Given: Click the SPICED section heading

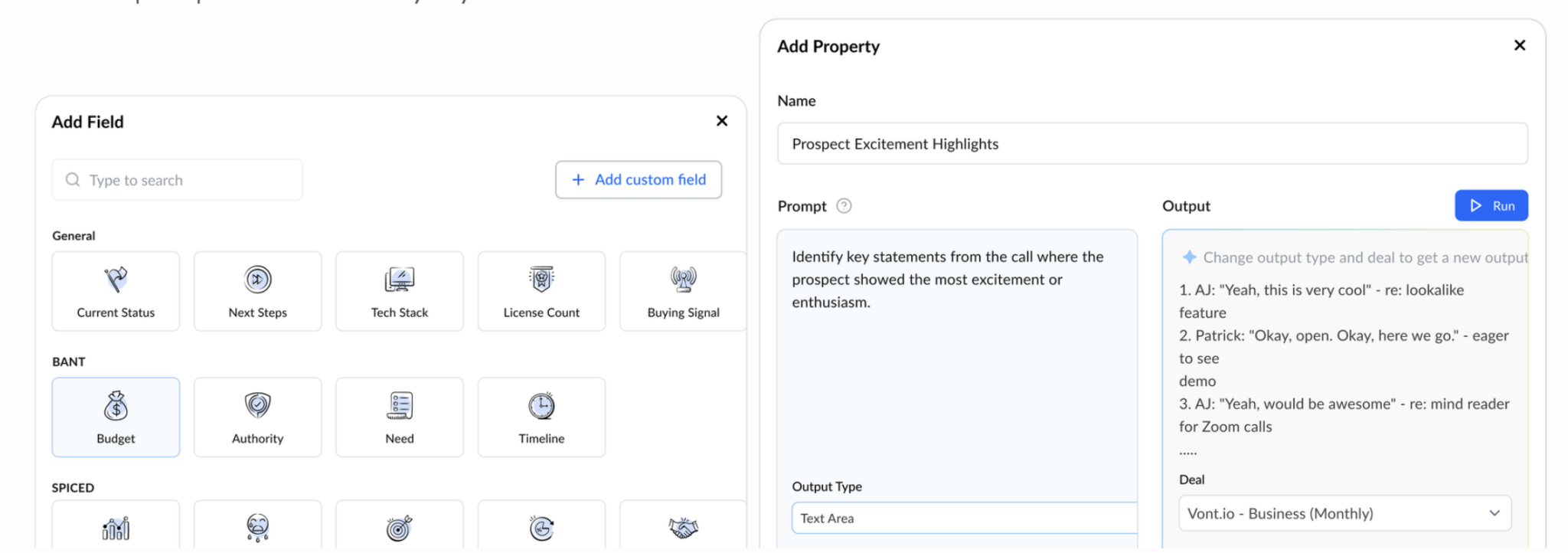Looking at the screenshot, I should pyautogui.click(x=73, y=488).
